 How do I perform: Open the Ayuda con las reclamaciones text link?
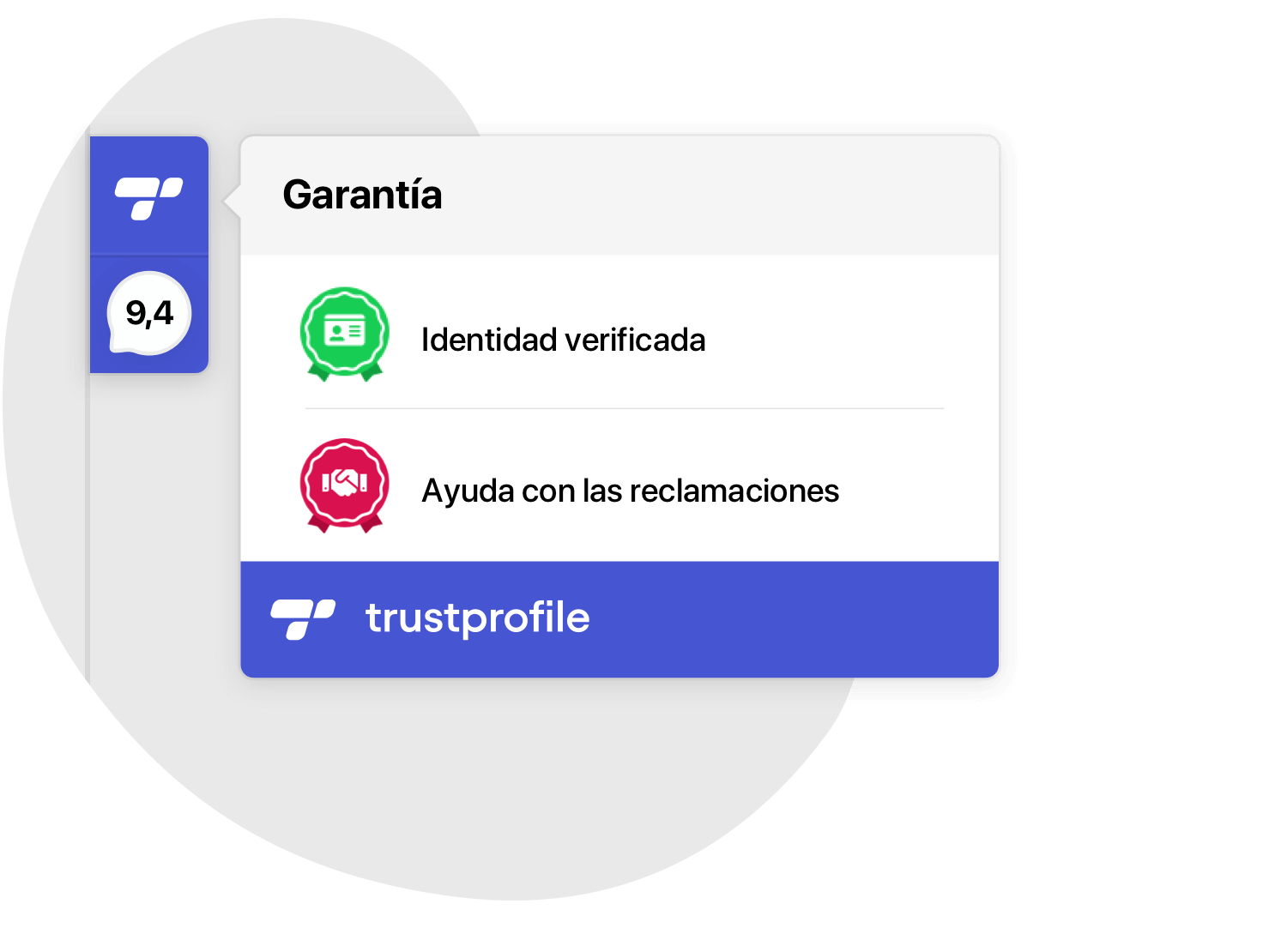(x=630, y=491)
